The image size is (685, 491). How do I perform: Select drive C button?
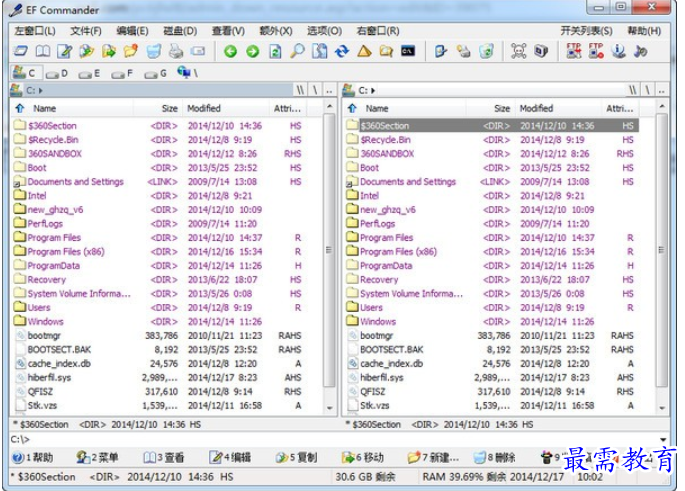(25, 73)
